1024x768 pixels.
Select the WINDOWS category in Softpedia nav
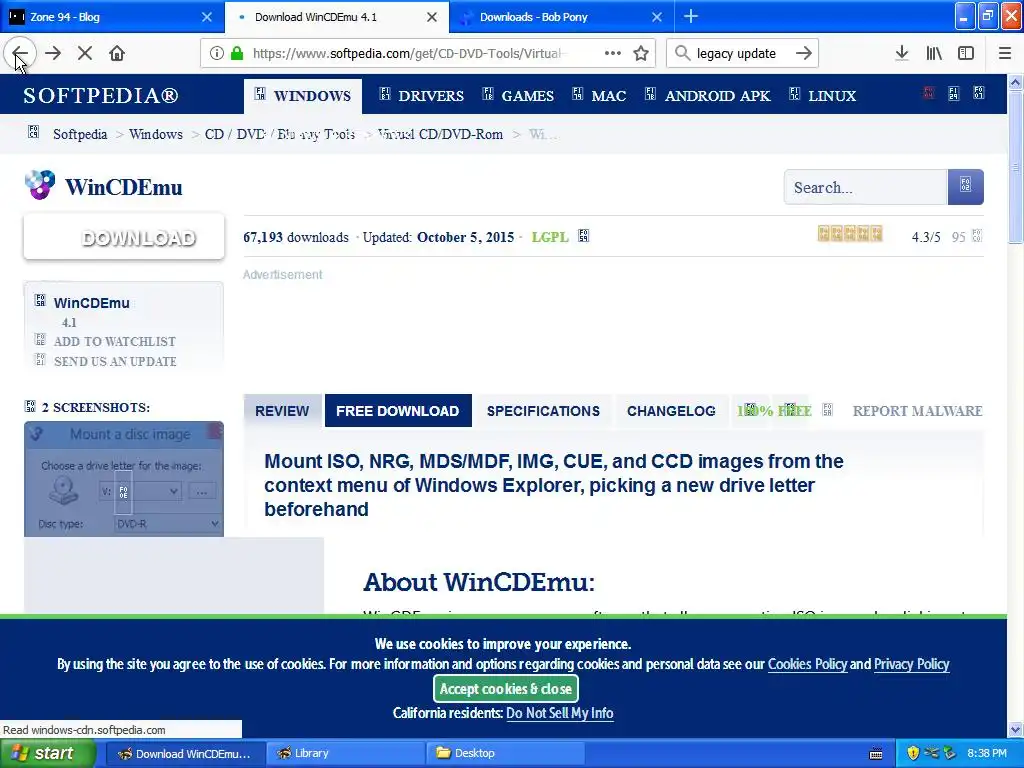(303, 96)
